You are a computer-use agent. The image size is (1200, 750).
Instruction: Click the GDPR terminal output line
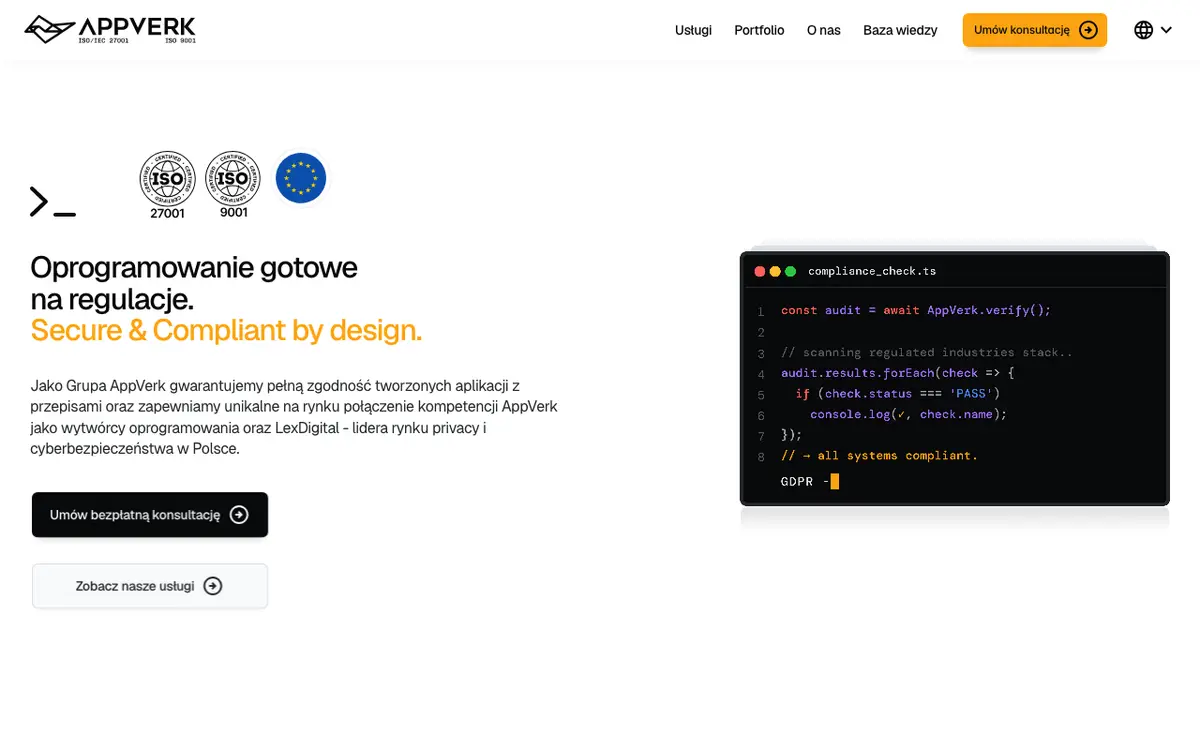810,482
